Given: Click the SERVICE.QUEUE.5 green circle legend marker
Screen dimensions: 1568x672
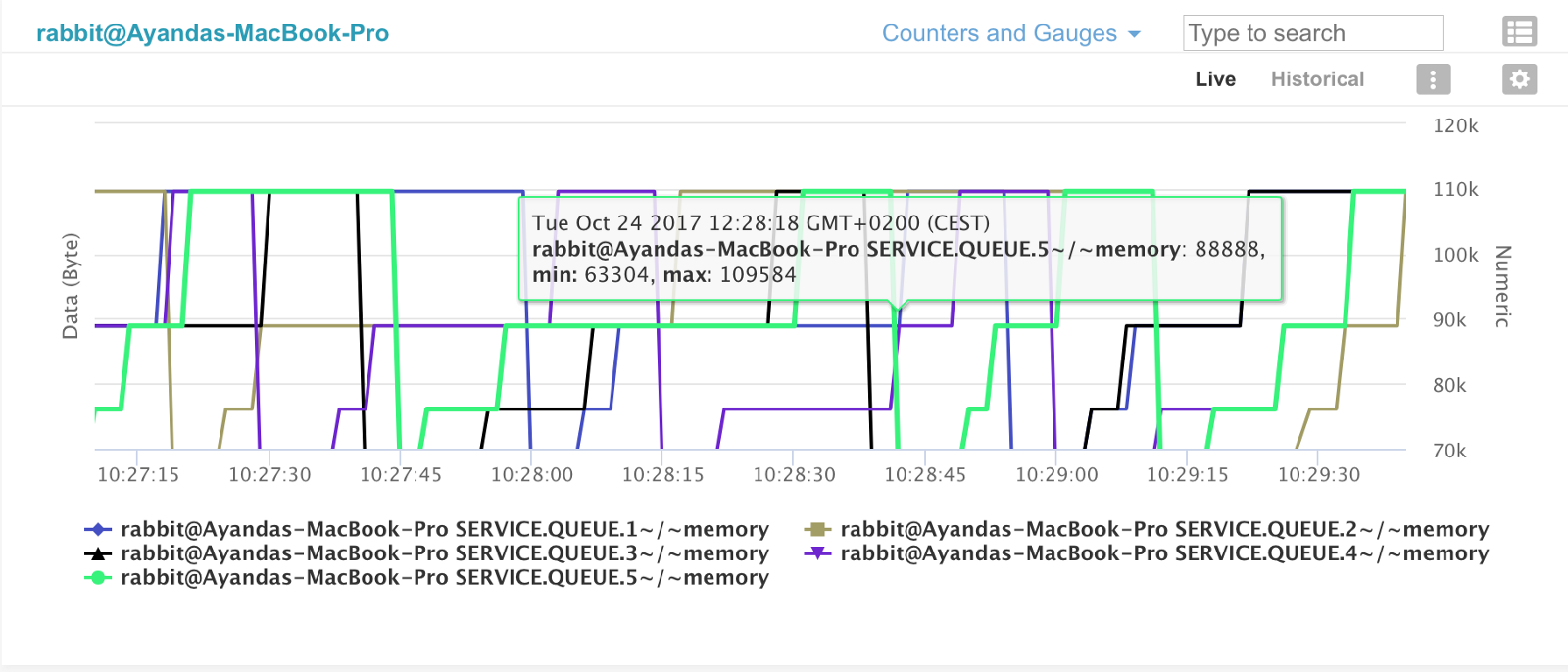Looking at the screenshot, I should pos(98,578).
